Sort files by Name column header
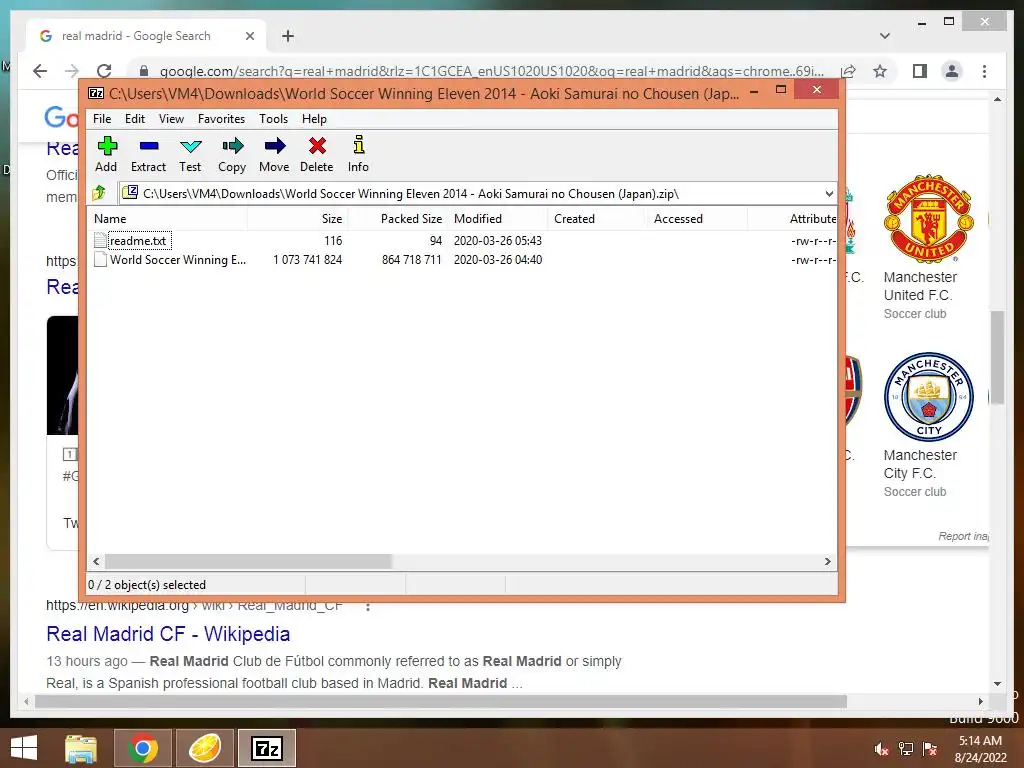1024x768 pixels. pyautogui.click(x=167, y=219)
